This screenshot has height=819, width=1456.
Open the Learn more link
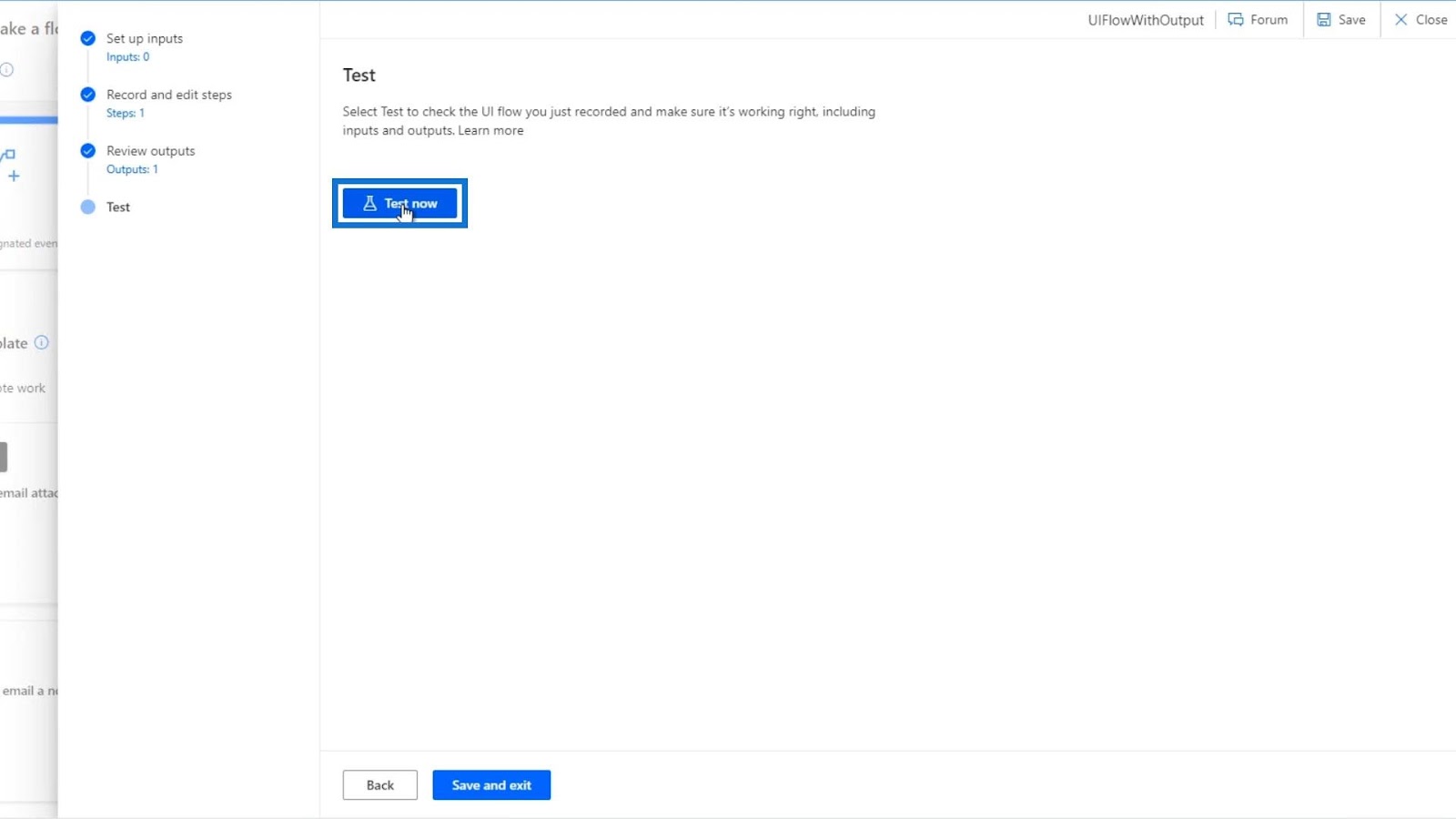click(490, 131)
